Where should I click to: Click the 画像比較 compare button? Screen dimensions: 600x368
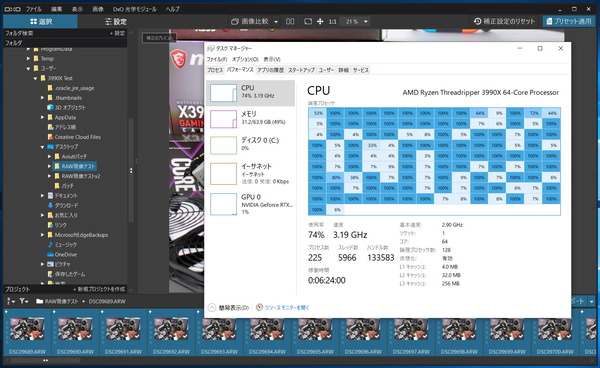[250, 21]
